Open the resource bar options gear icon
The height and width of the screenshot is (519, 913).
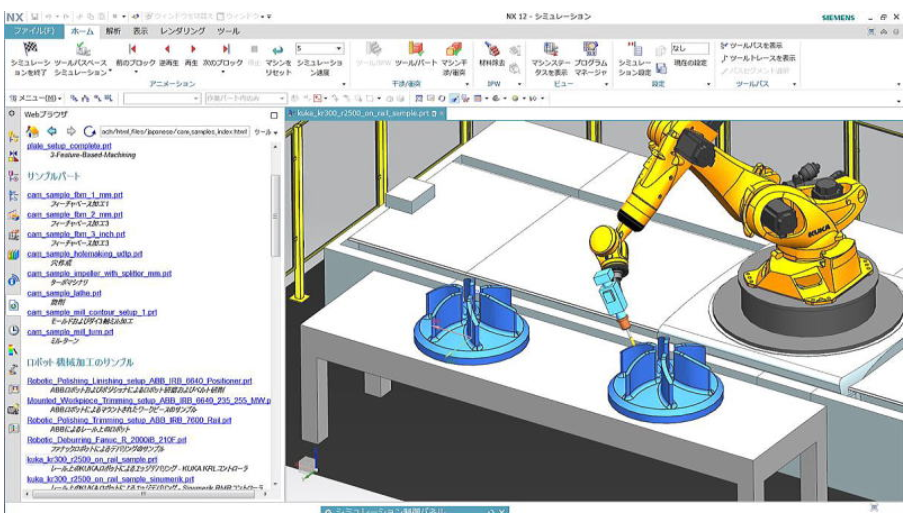(12, 114)
